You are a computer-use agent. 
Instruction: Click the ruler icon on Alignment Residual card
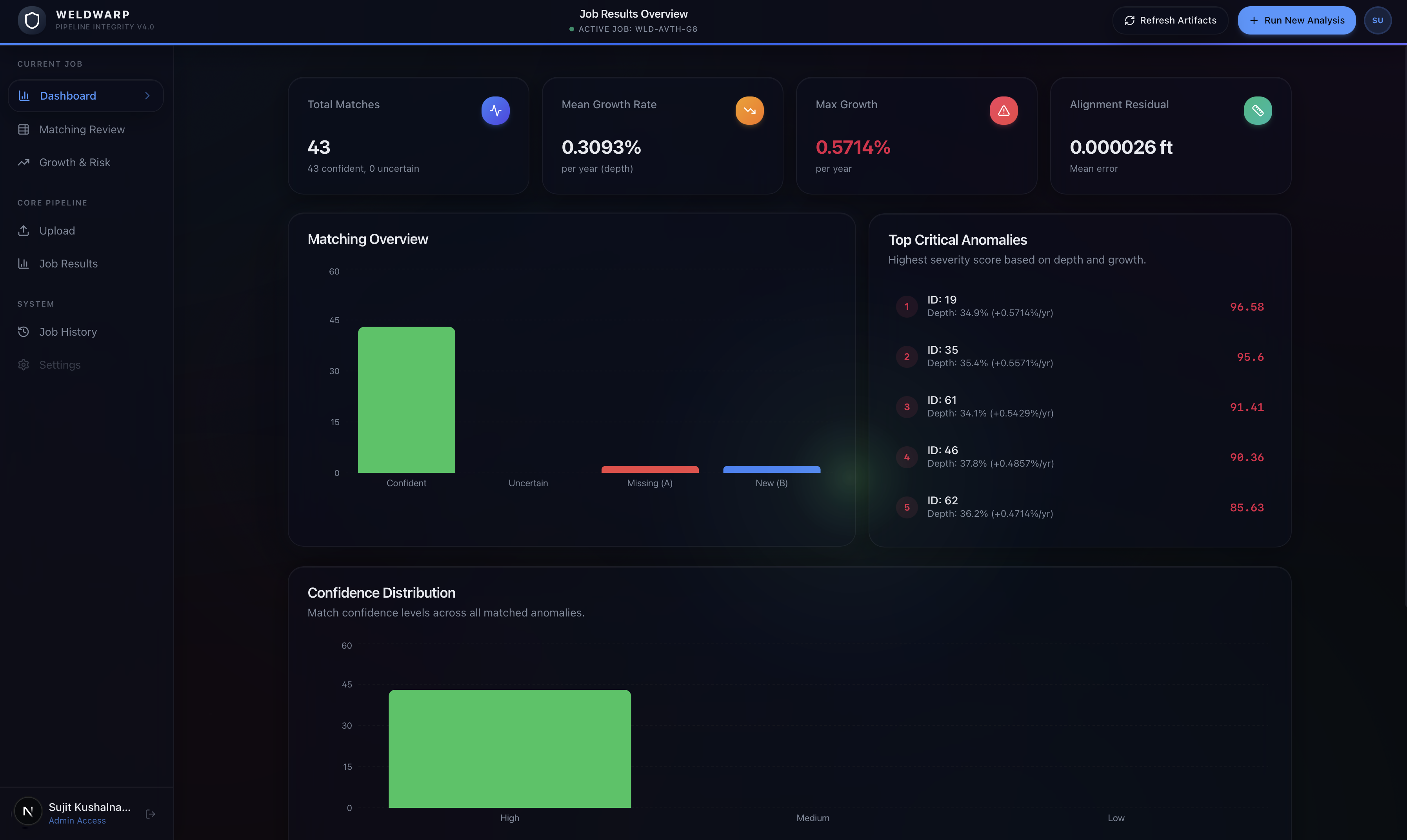pos(1258,110)
